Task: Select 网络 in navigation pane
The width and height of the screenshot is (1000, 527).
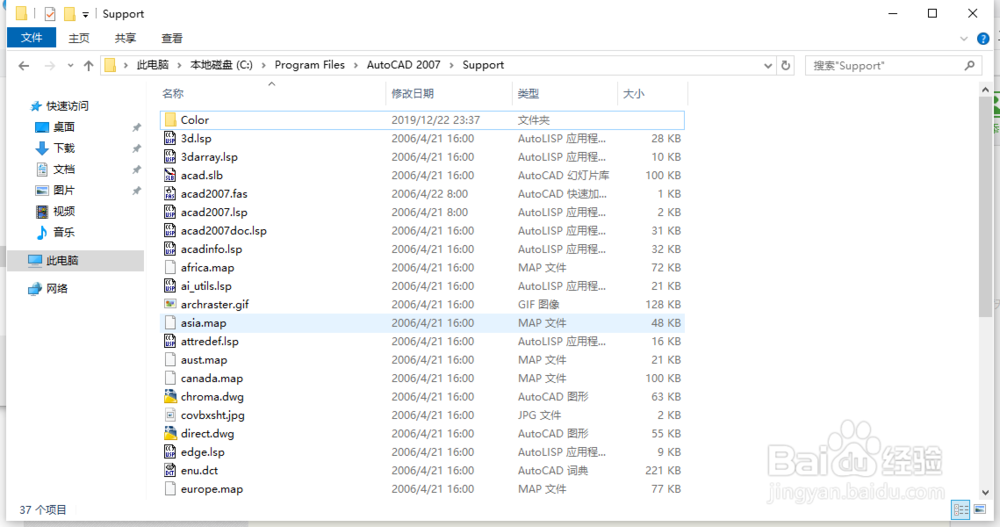Action: pos(57,289)
